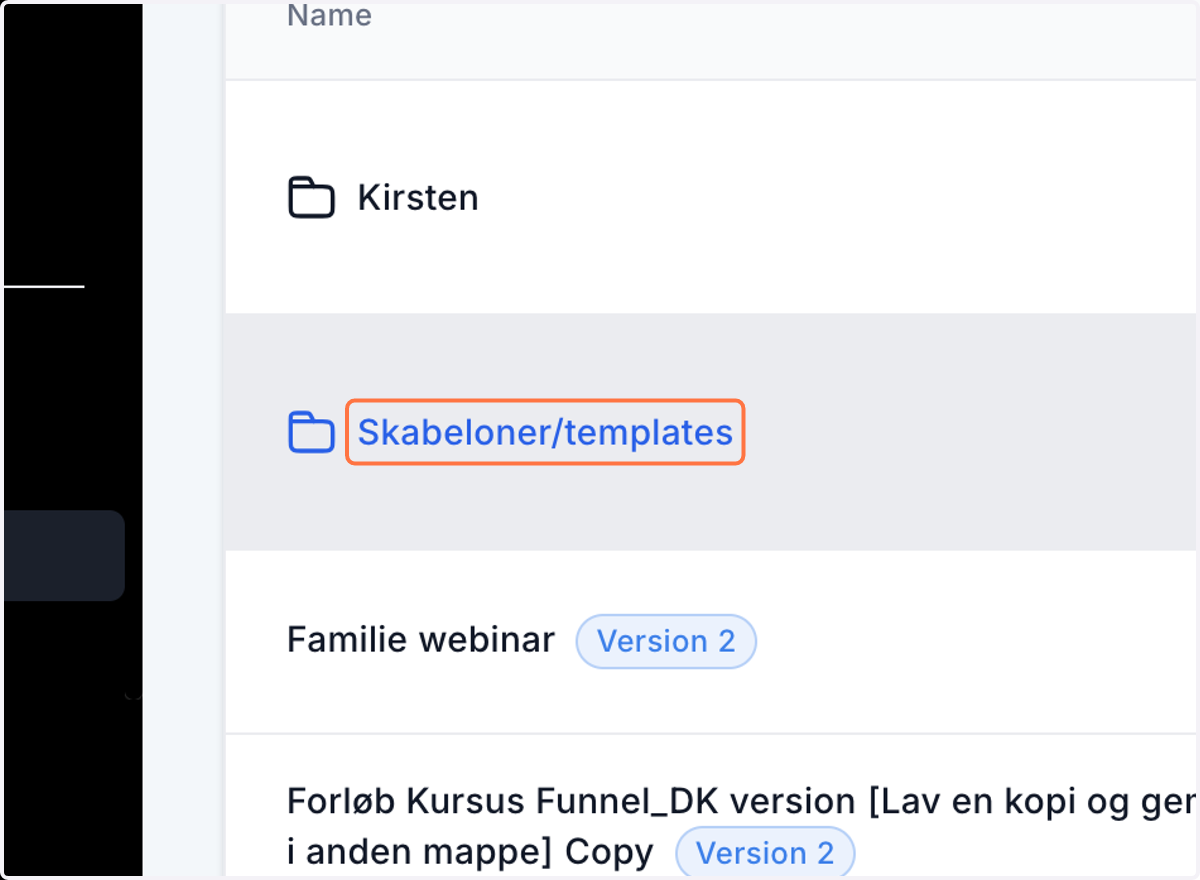Image resolution: width=1200 pixels, height=880 pixels.
Task: Open the Kirsten folder icon
Action: 311,197
